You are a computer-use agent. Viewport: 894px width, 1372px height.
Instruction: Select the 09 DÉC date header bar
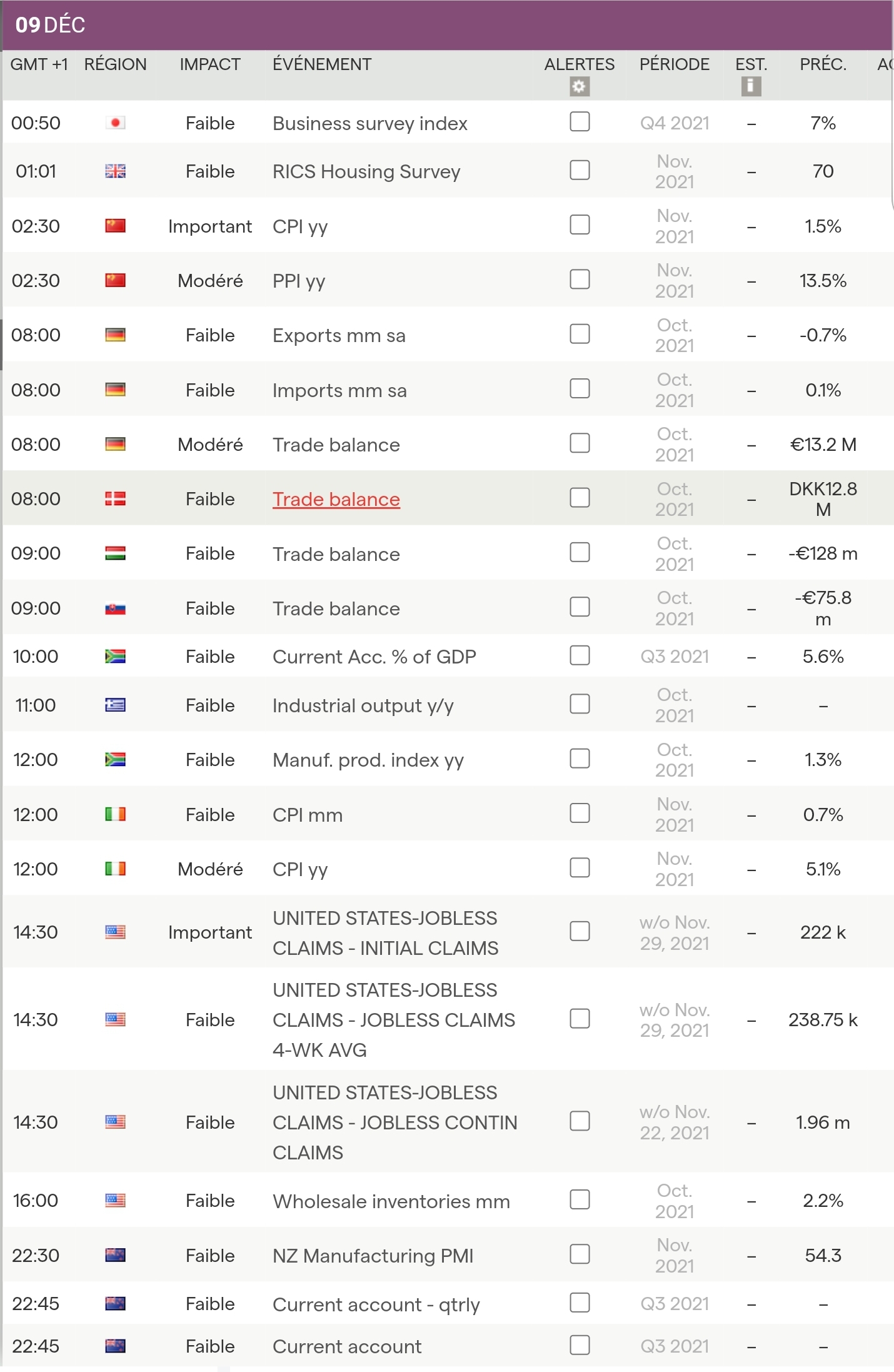click(447, 25)
